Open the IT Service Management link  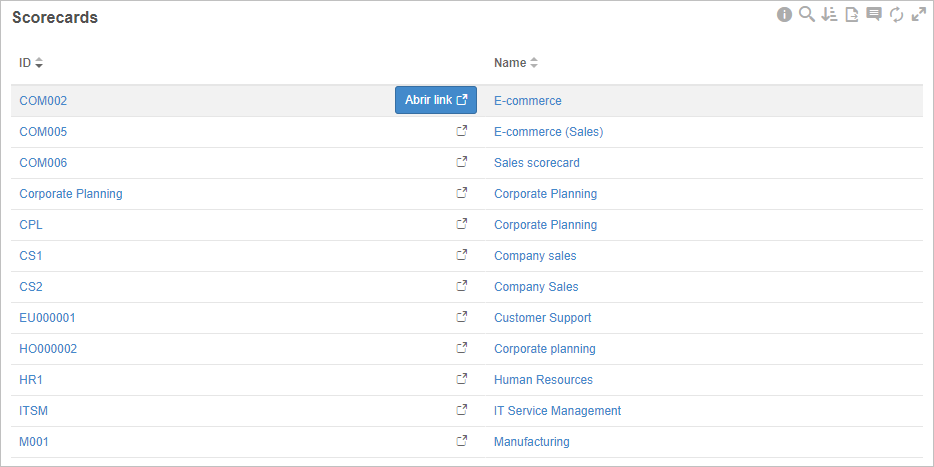(558, 410)
